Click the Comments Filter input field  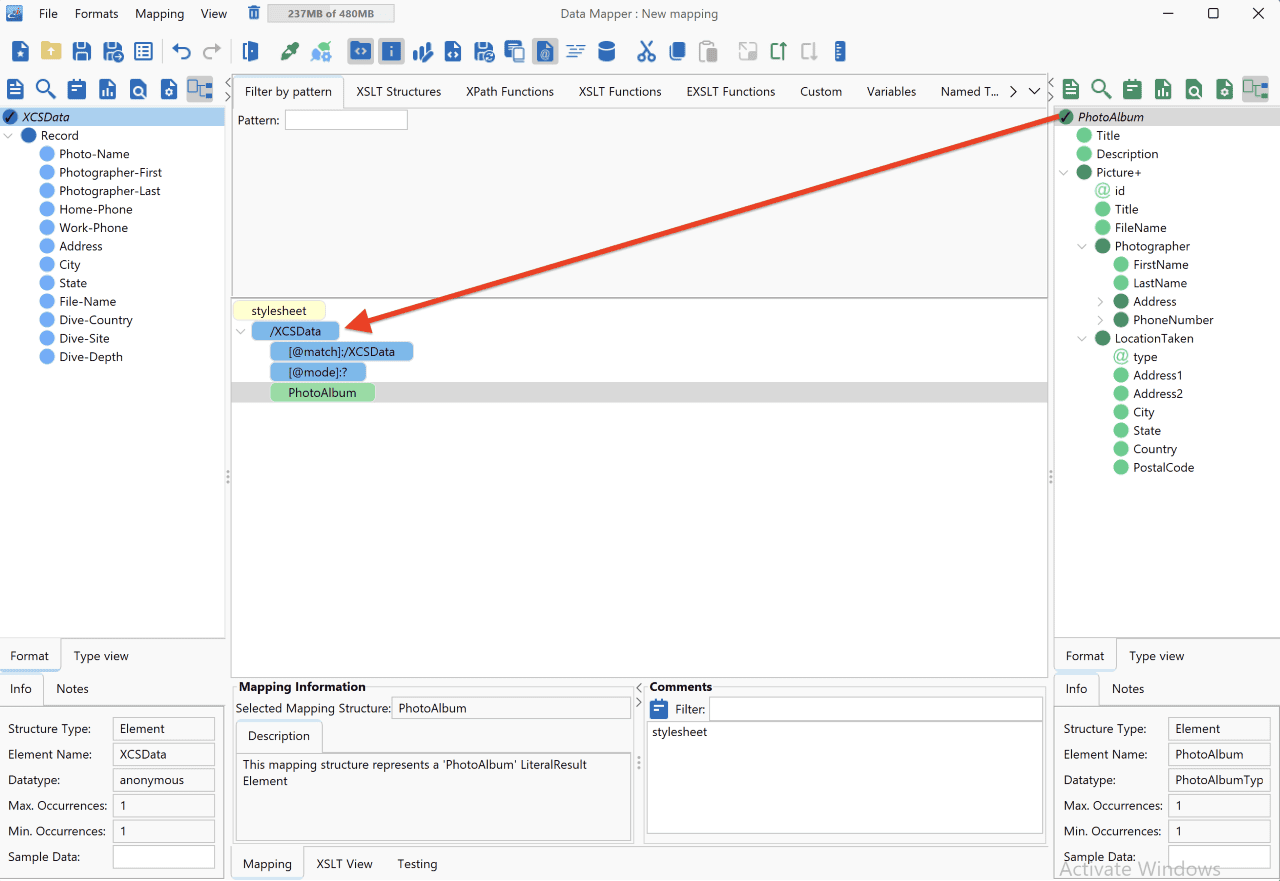(x=876, y=709)
